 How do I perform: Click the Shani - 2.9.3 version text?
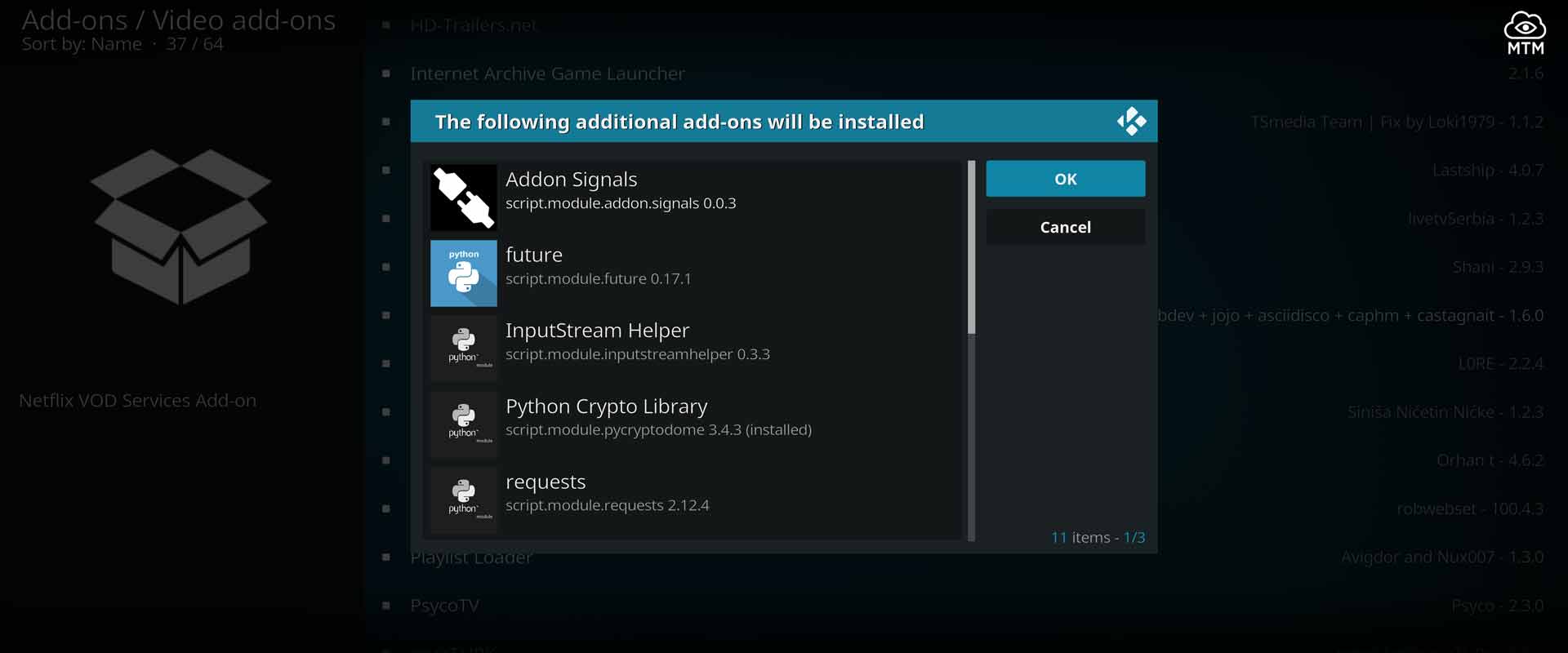[1498, 267]
